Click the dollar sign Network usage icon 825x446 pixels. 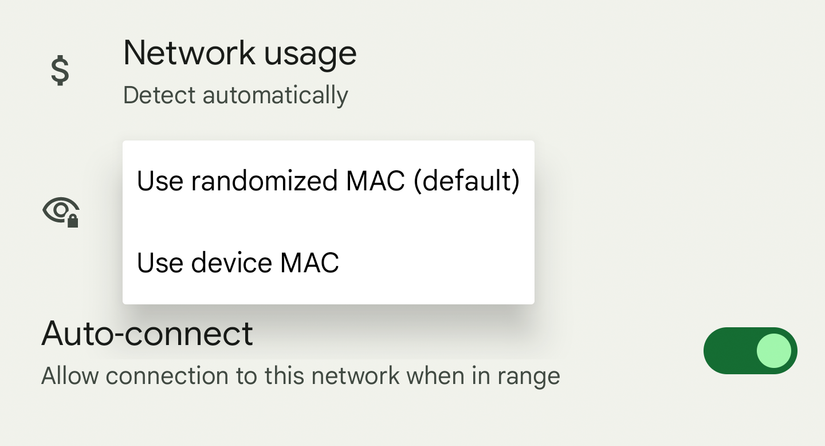60,70
